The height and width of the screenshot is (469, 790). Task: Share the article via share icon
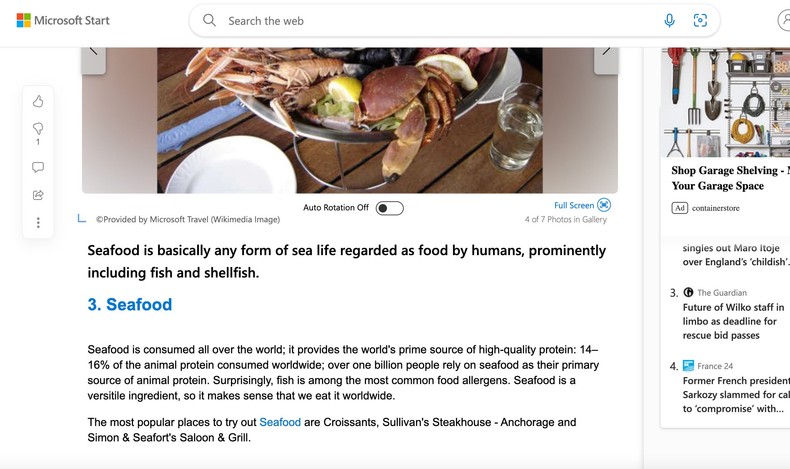point(38,195)
